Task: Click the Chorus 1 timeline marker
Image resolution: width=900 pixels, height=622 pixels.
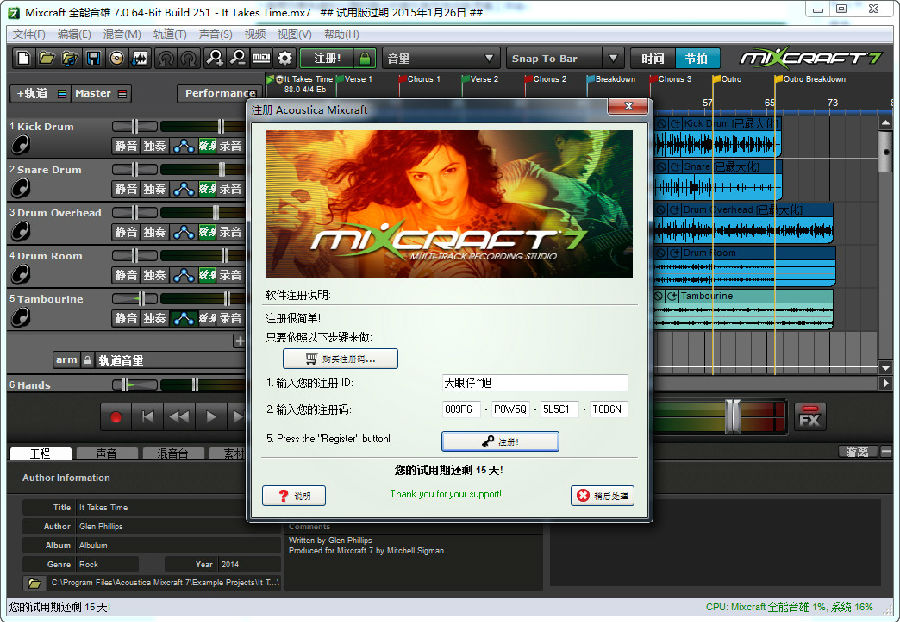Action: coord(420,80)
